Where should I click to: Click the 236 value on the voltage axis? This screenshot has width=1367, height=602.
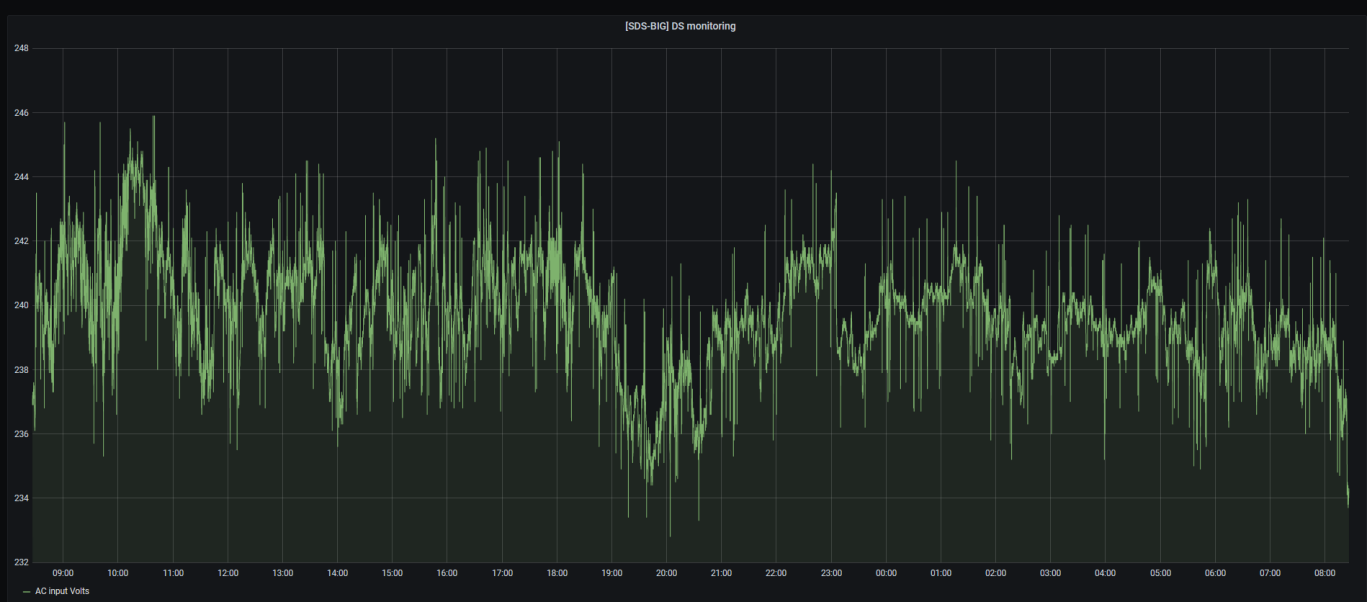[x=21, y=434]
